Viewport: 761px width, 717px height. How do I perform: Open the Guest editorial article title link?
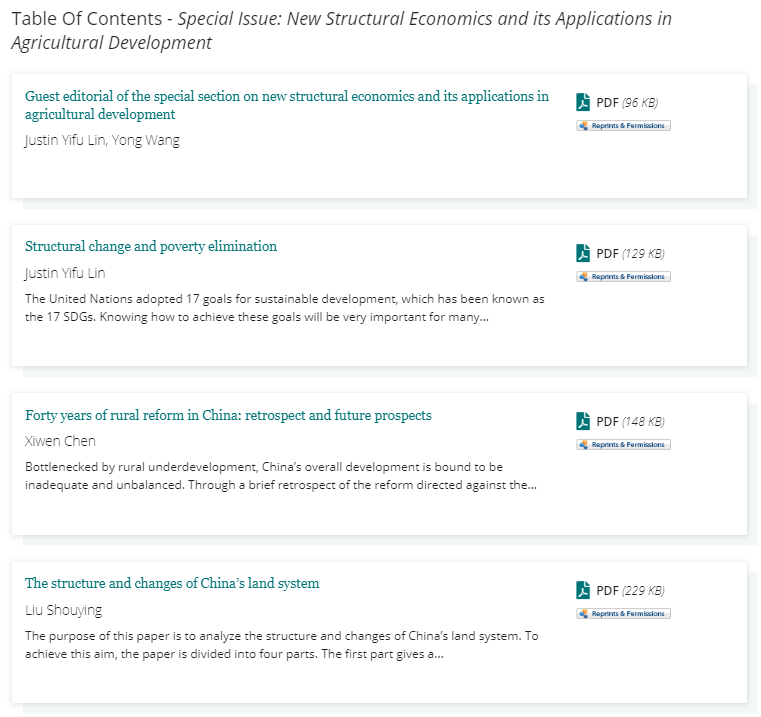pos(287,105)
